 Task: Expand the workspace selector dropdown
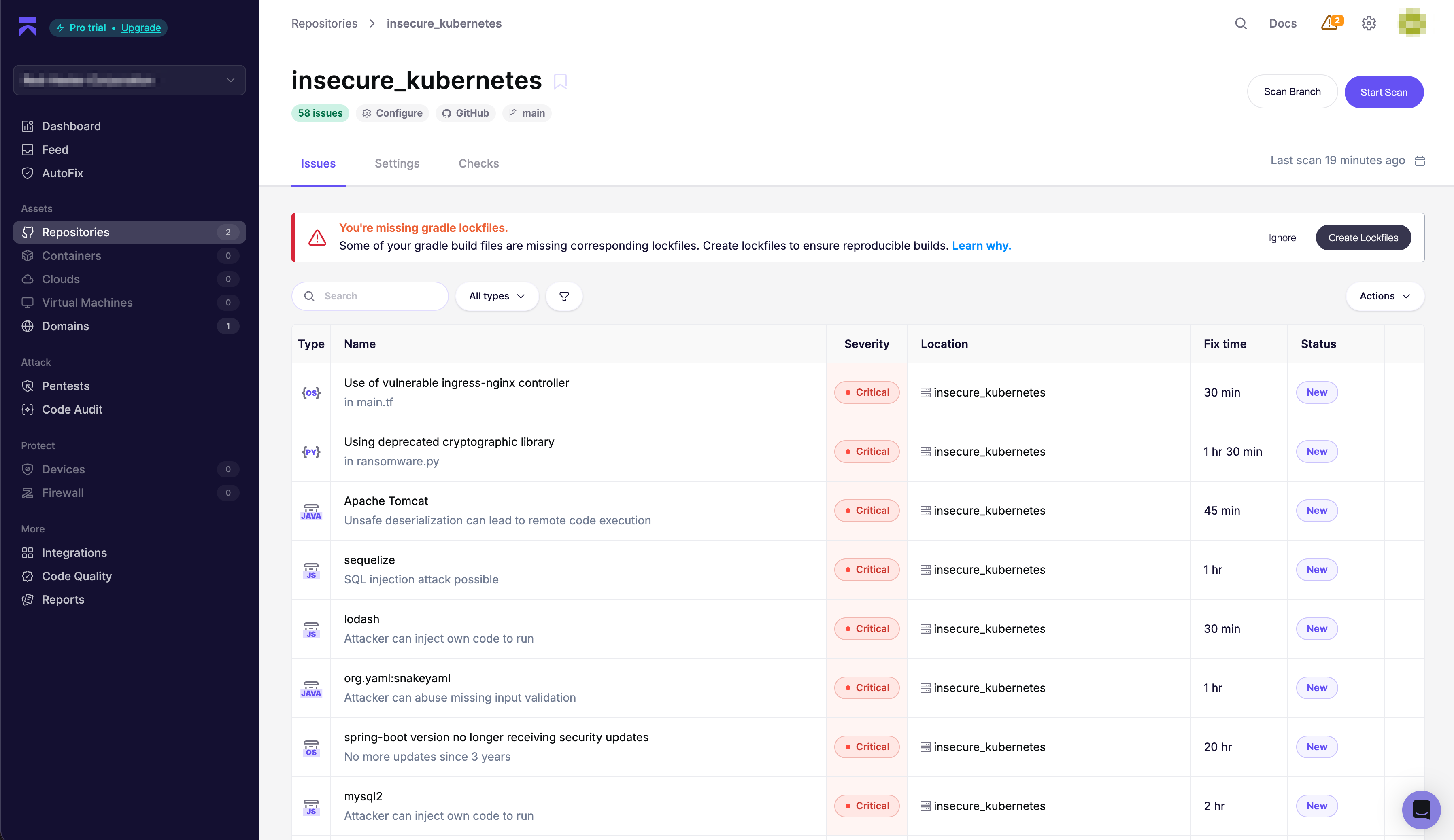[129, 80]
